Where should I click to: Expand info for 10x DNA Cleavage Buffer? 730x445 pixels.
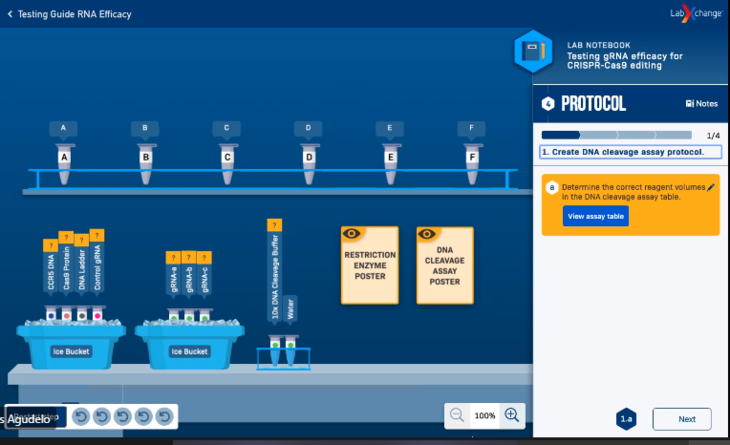click(274, 225)
